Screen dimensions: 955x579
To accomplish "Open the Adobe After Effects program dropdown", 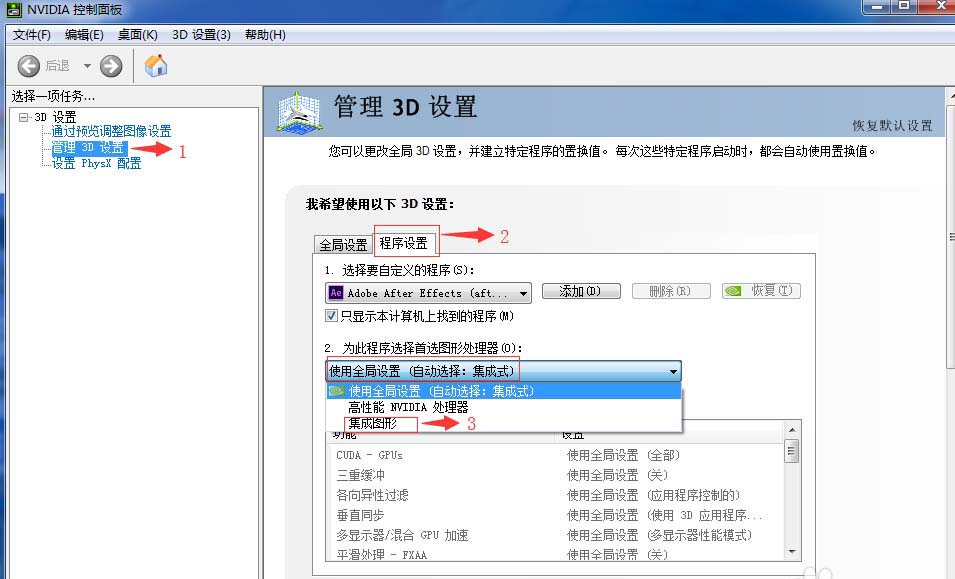I will pyautogui.click(x=428, y=293).
